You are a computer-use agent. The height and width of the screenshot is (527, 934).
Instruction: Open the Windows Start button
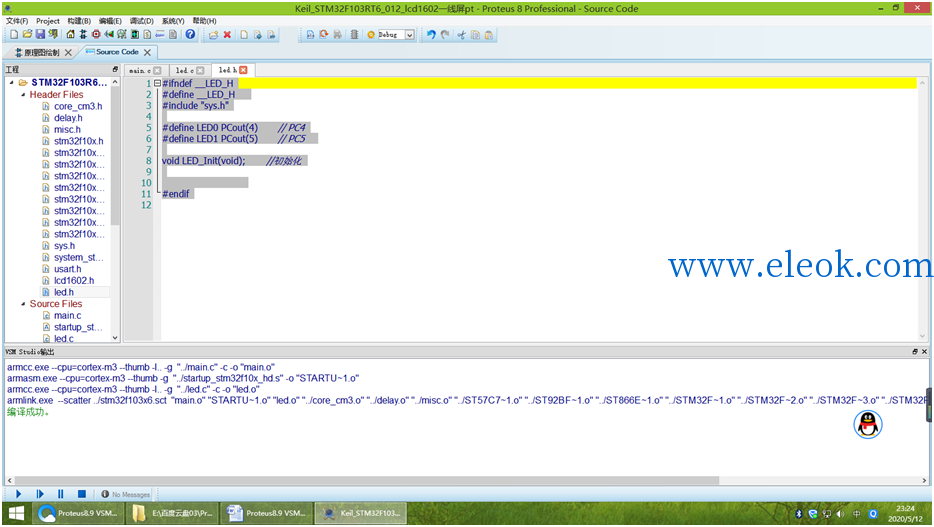[x=16, y=513]
